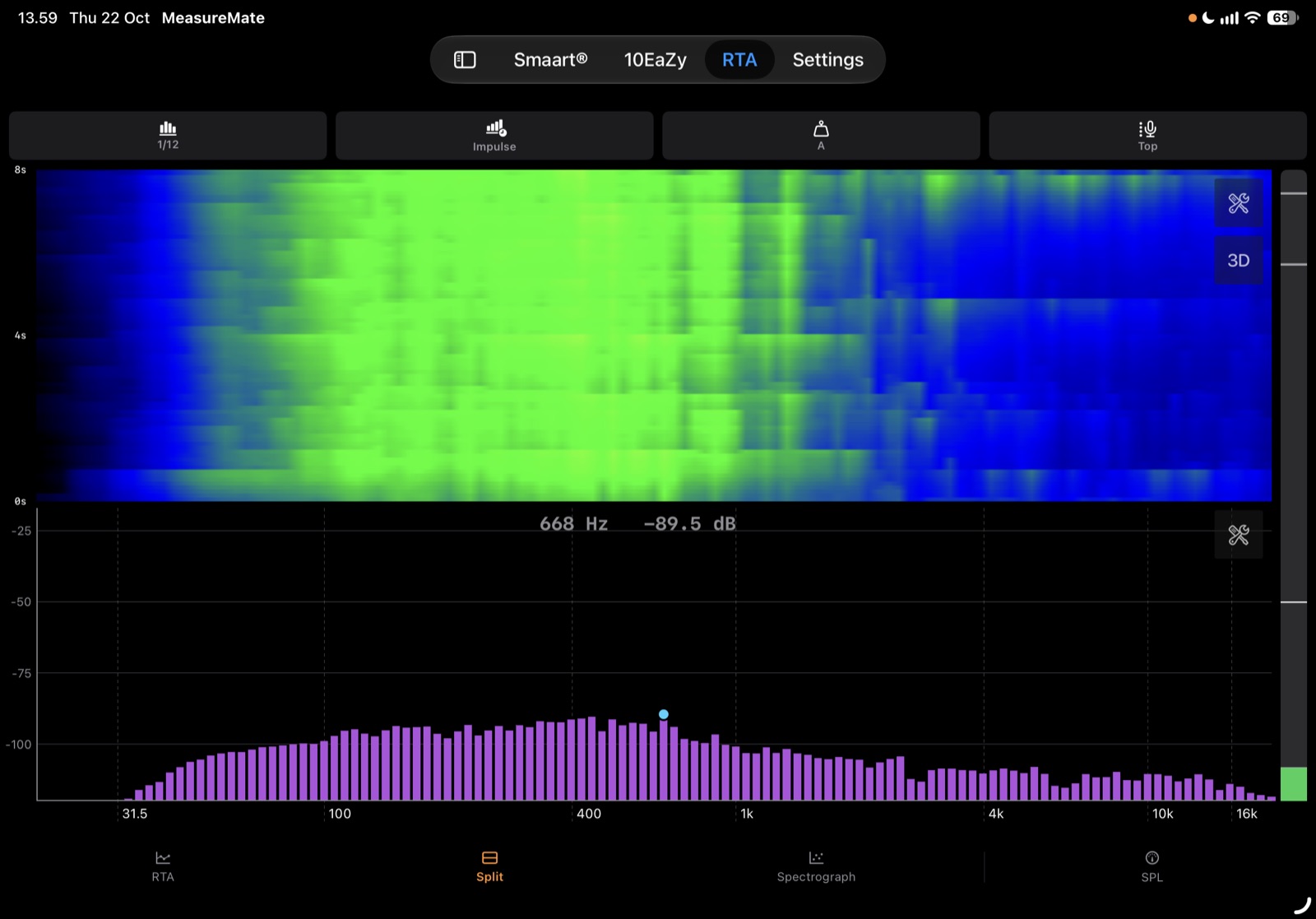This screenshot has height=919, width=1316.
Task: Open the Impulse averaging selector
Action: tap(494, 136)
